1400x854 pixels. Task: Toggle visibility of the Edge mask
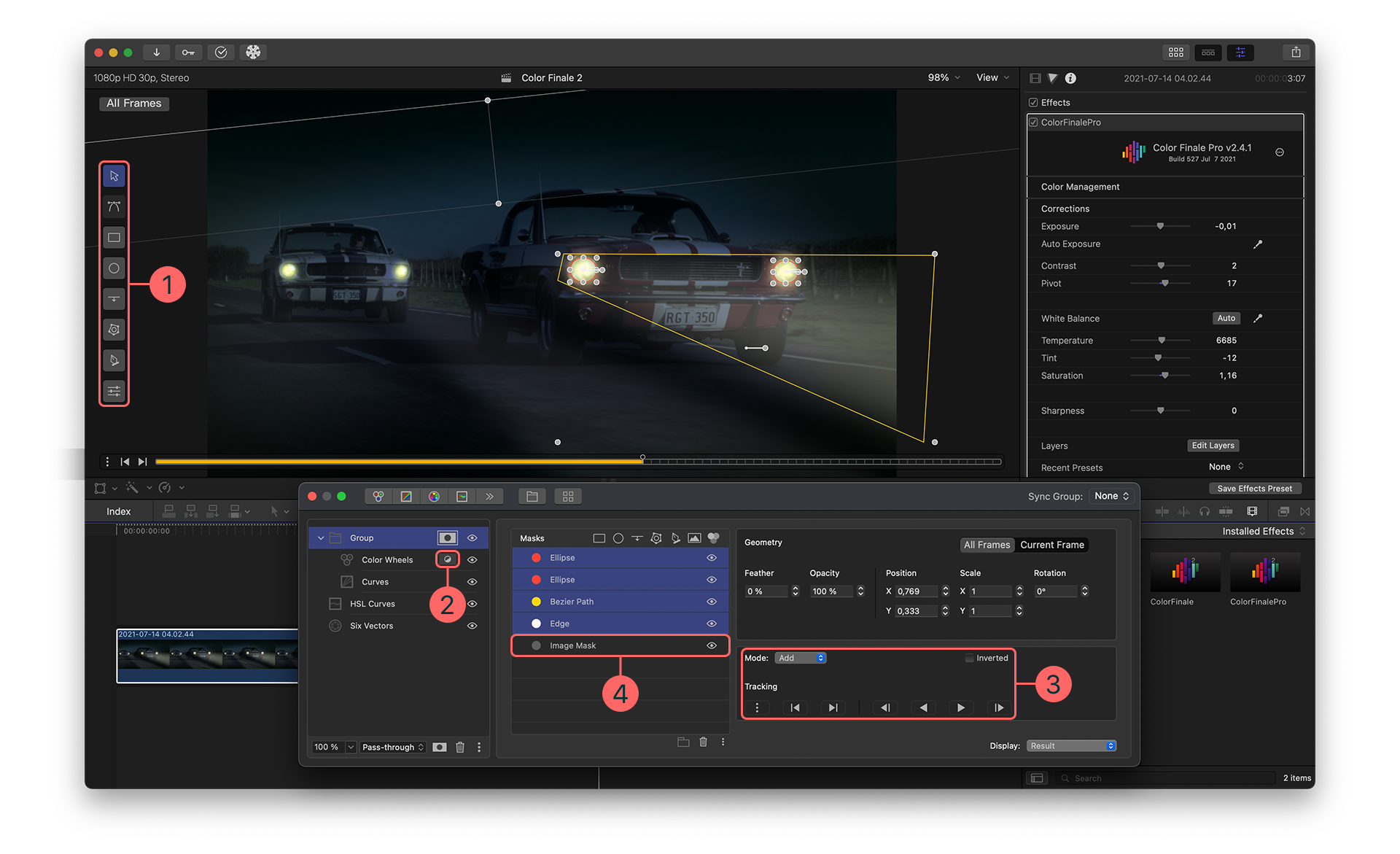coord(712,624)
